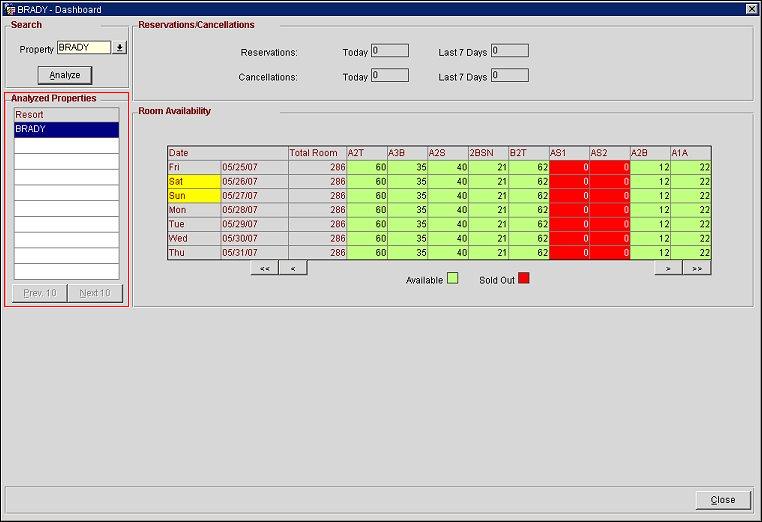Click Reservations Today value field

pos(389,51)
